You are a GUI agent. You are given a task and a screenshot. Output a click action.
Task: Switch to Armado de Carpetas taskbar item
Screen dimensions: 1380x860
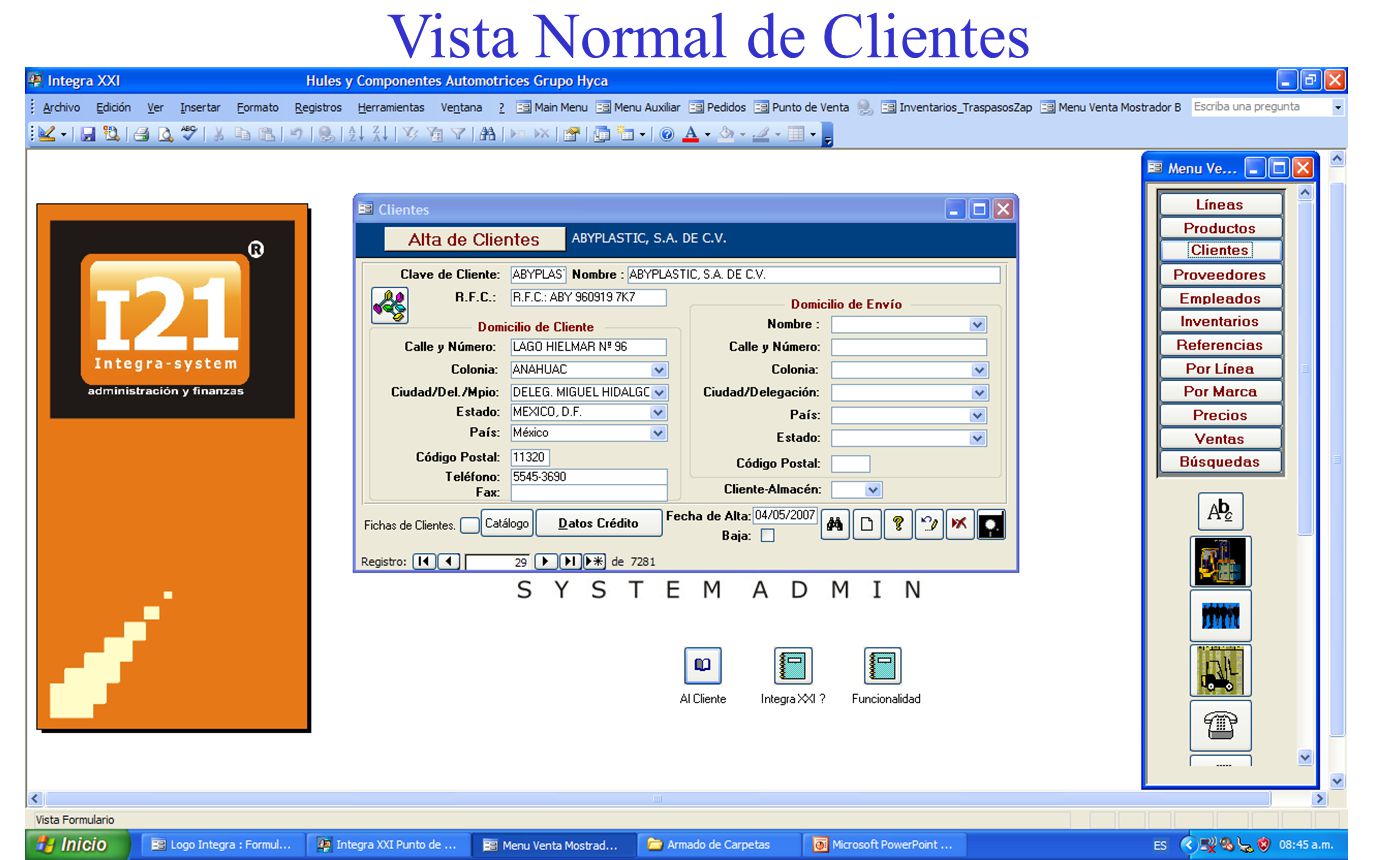pos(717,845)
